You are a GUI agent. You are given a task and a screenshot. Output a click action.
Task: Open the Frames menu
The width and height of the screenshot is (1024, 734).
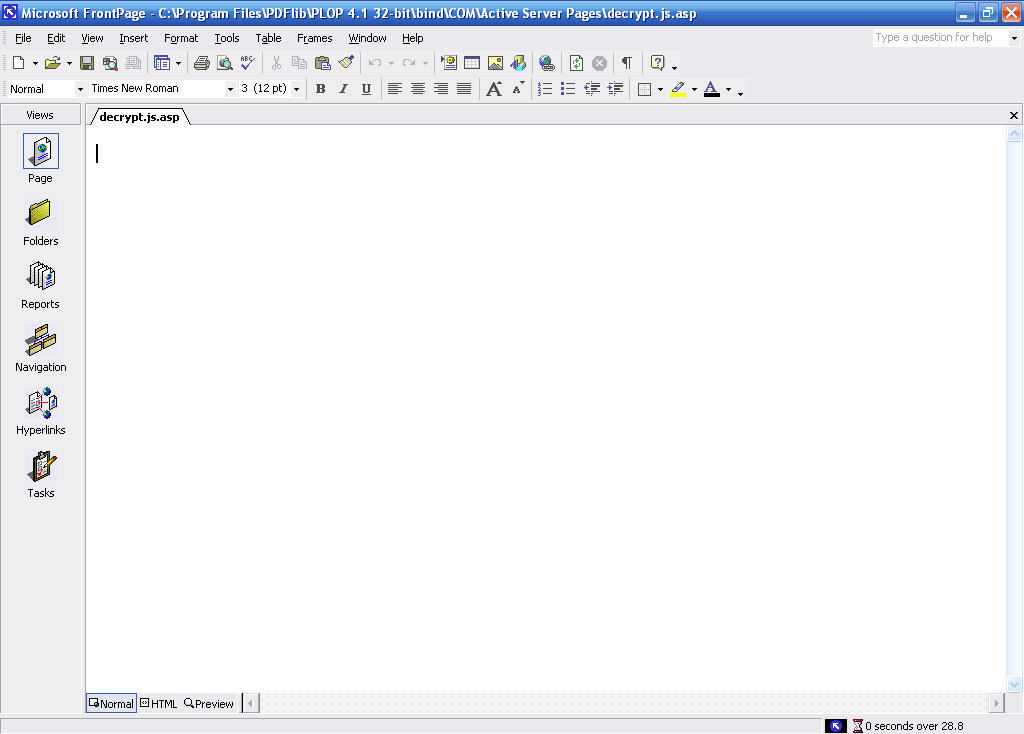coord(314,39)
